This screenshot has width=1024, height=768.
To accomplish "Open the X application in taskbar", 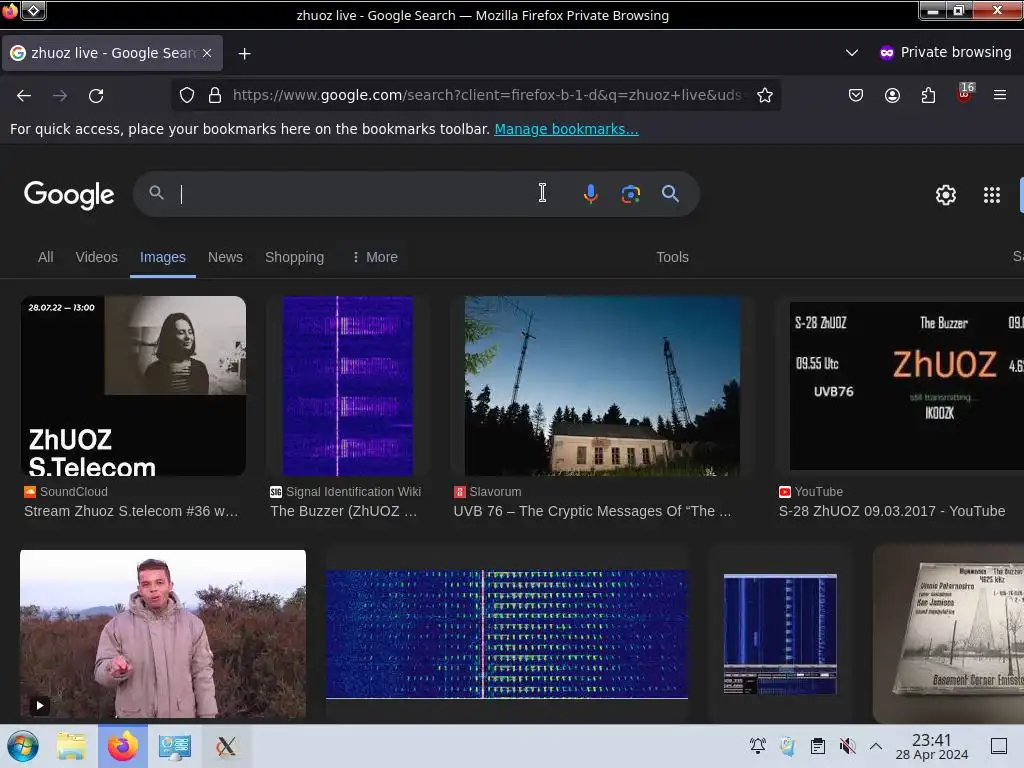I will click(x=226, y=746).
